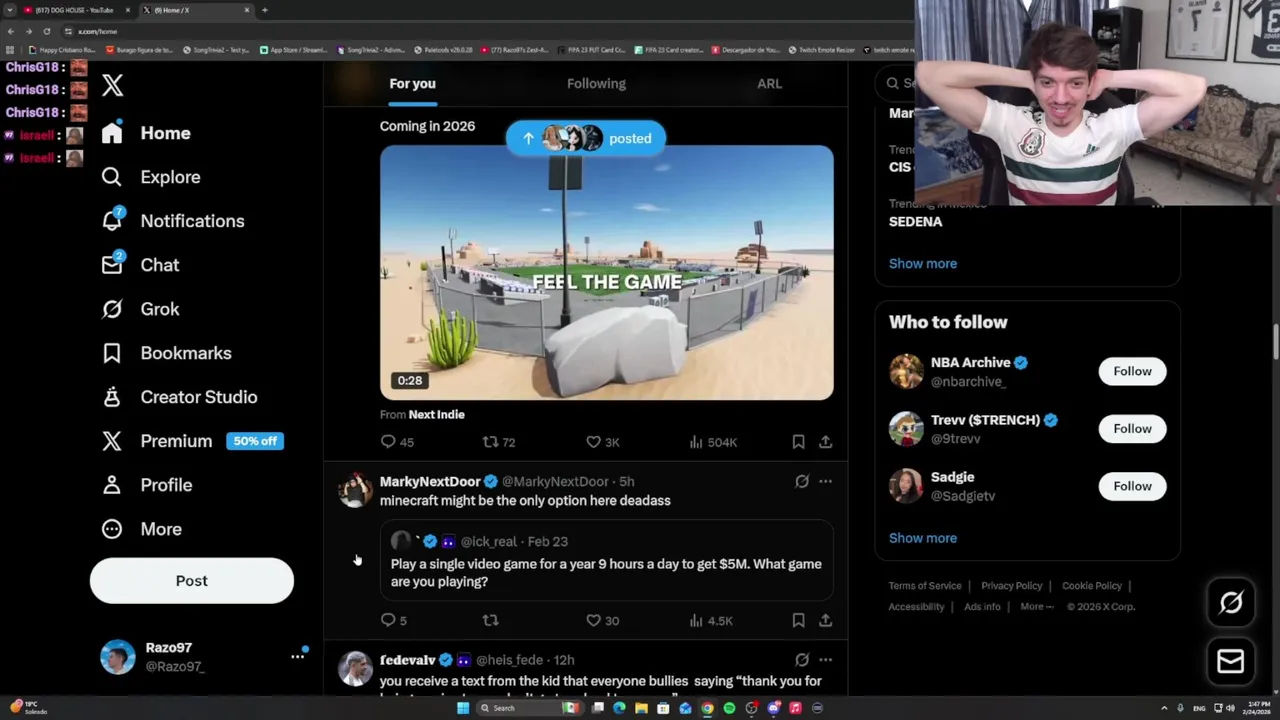Share MarkyNextDoor's post
The width and height of the screenshot is (1280, 720).
click(825, 620)
